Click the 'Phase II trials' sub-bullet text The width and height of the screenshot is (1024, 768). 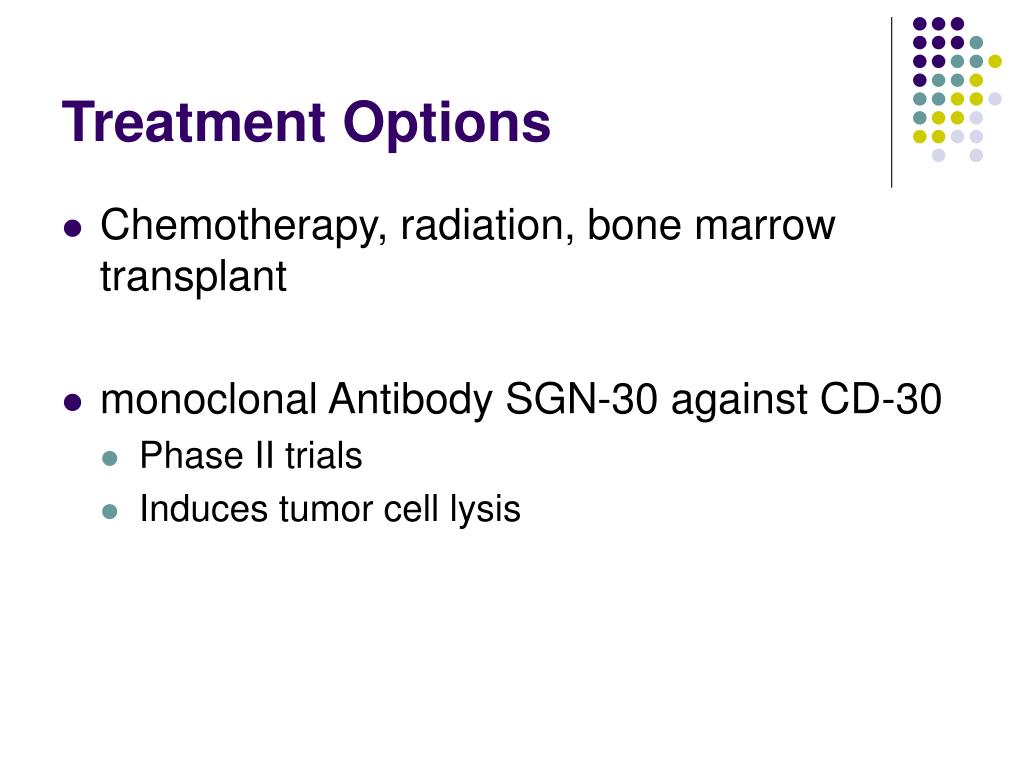pos(251,455)
